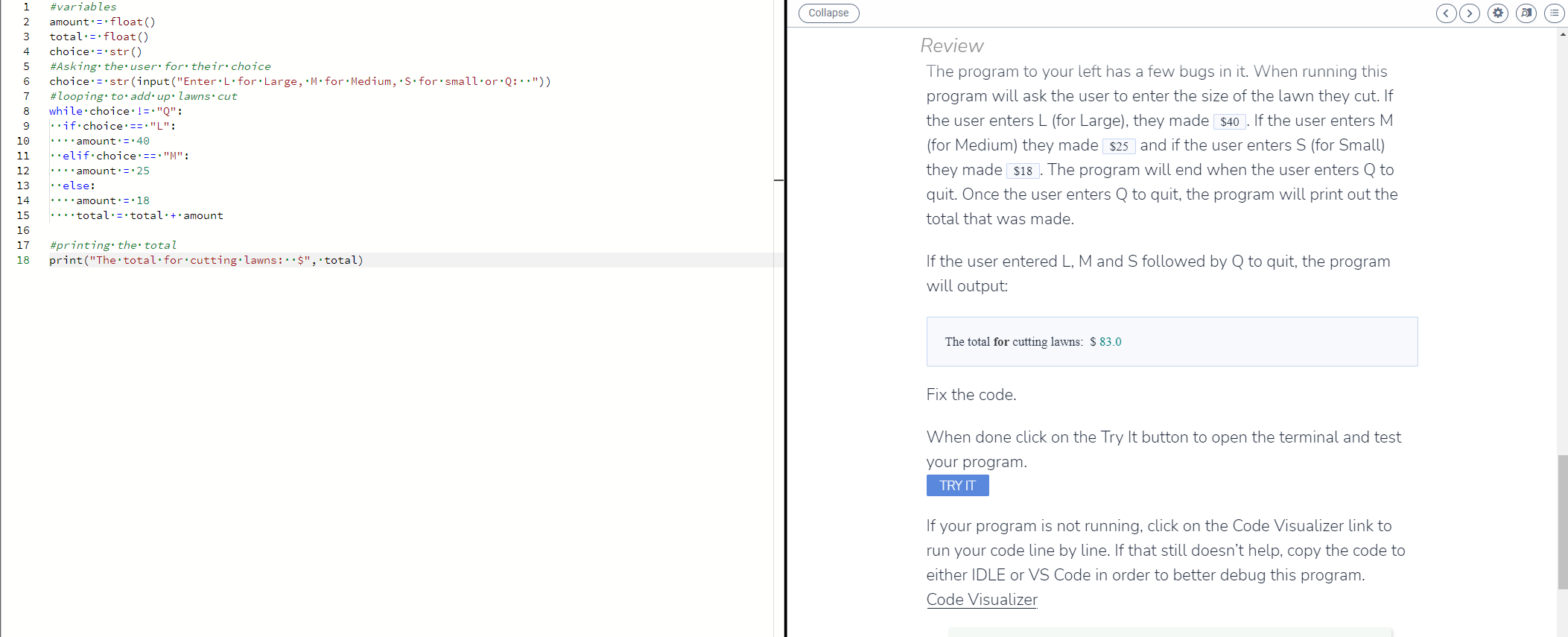
Task: Open the table of contents list icon
Action: [1555, 13]
